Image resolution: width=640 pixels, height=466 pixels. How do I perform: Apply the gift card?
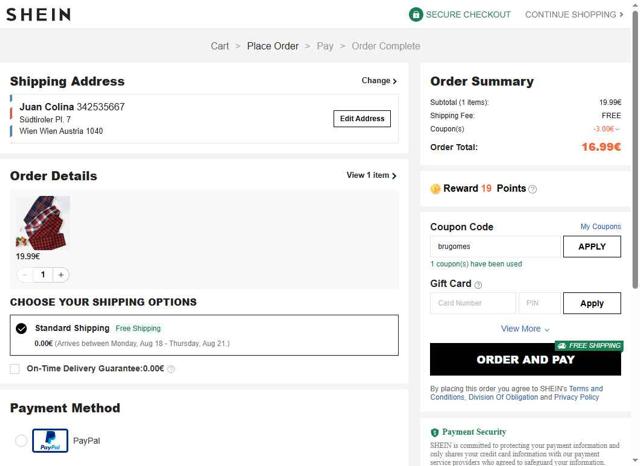(592, 303)
